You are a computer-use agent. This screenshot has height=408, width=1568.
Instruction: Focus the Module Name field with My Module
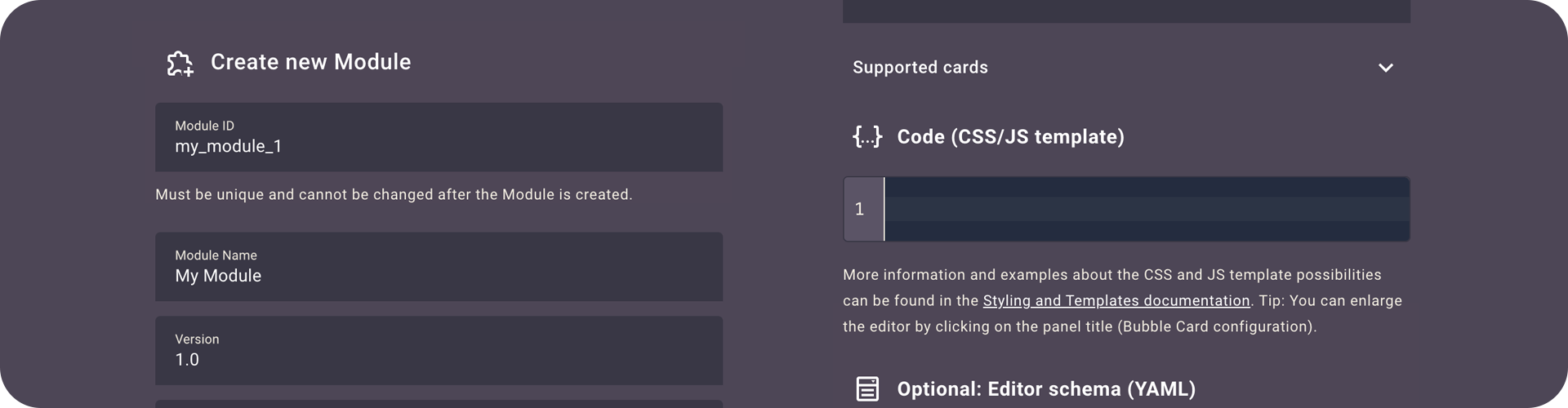click(439, 267)
